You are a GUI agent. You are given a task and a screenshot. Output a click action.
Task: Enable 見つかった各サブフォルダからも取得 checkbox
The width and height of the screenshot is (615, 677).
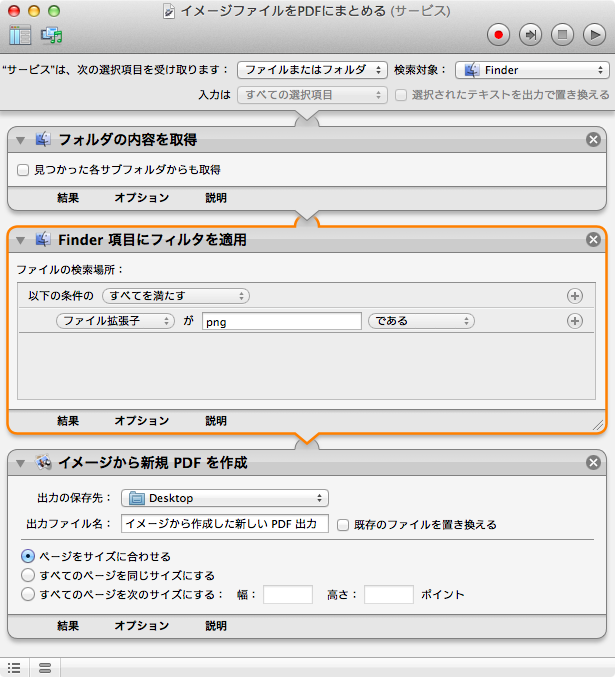pyautogui.click(x=23, y=170)
